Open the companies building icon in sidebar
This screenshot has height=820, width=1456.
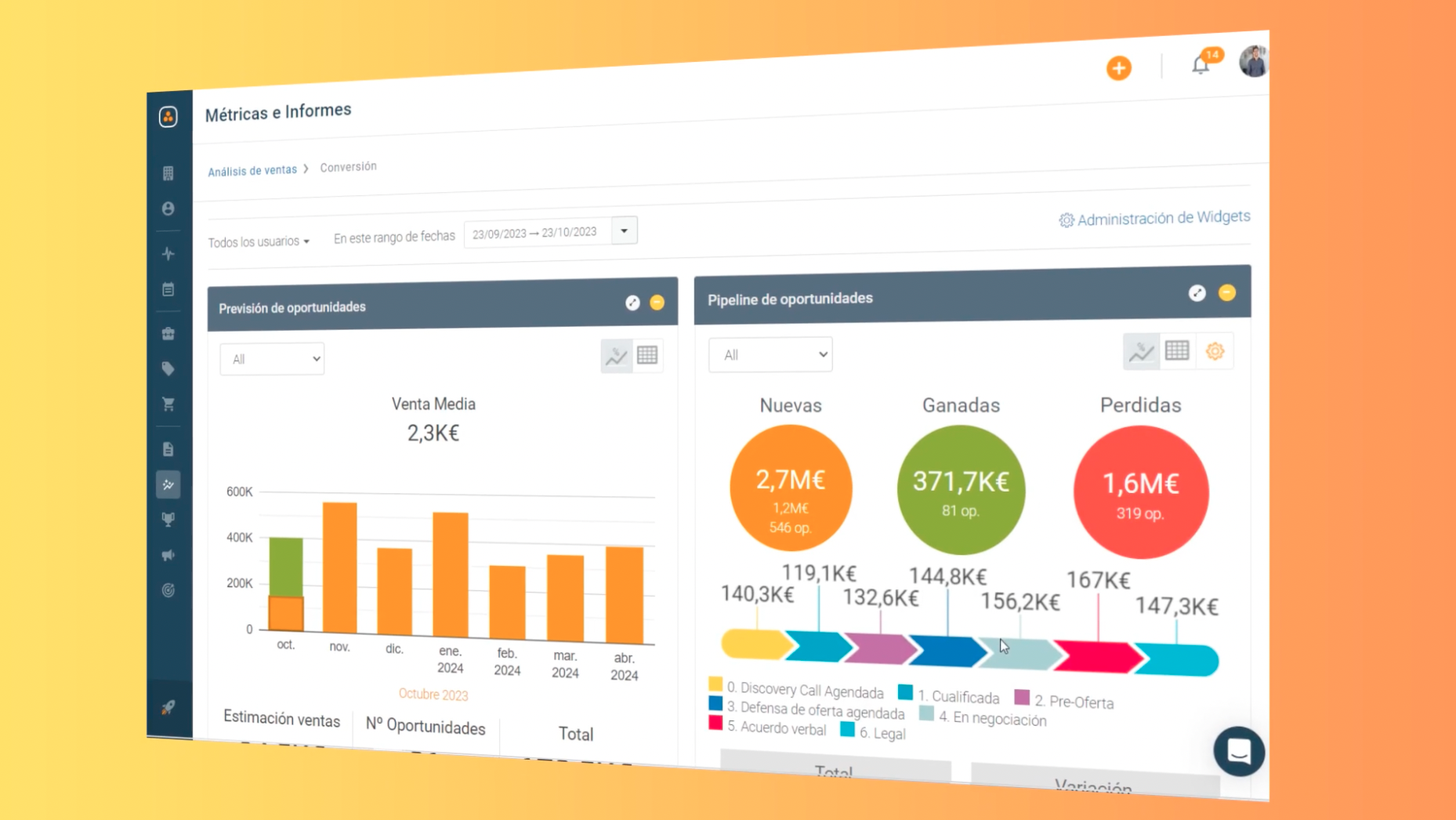pos(168,173)
